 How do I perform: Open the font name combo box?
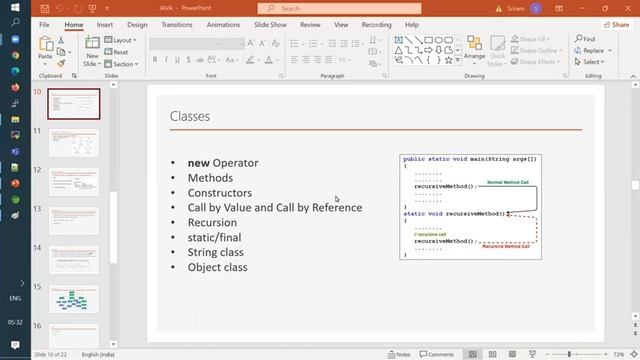[186, 43]
